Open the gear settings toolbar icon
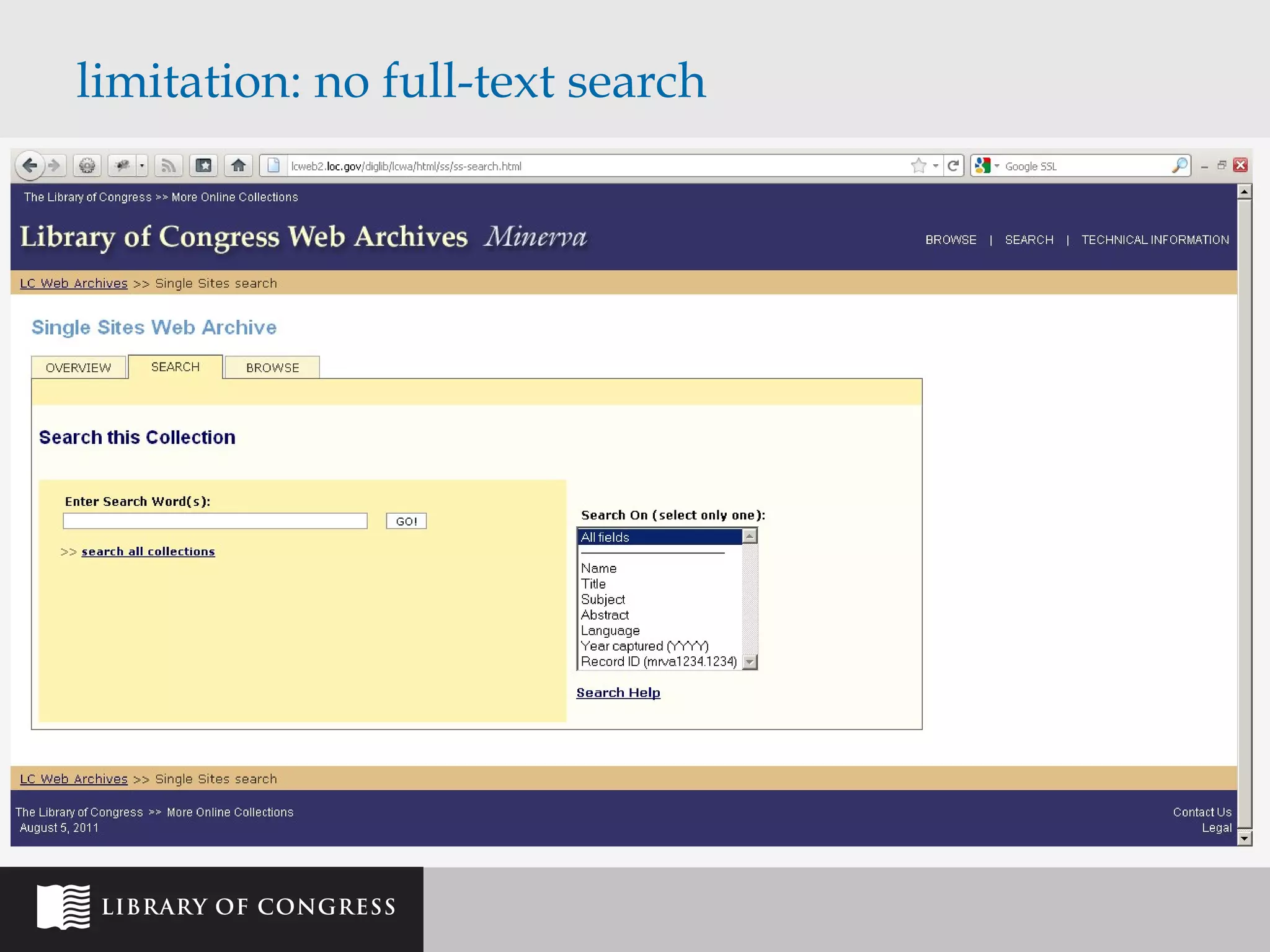The height and width of the screenshot is (952, 1270). pos(87,165)
